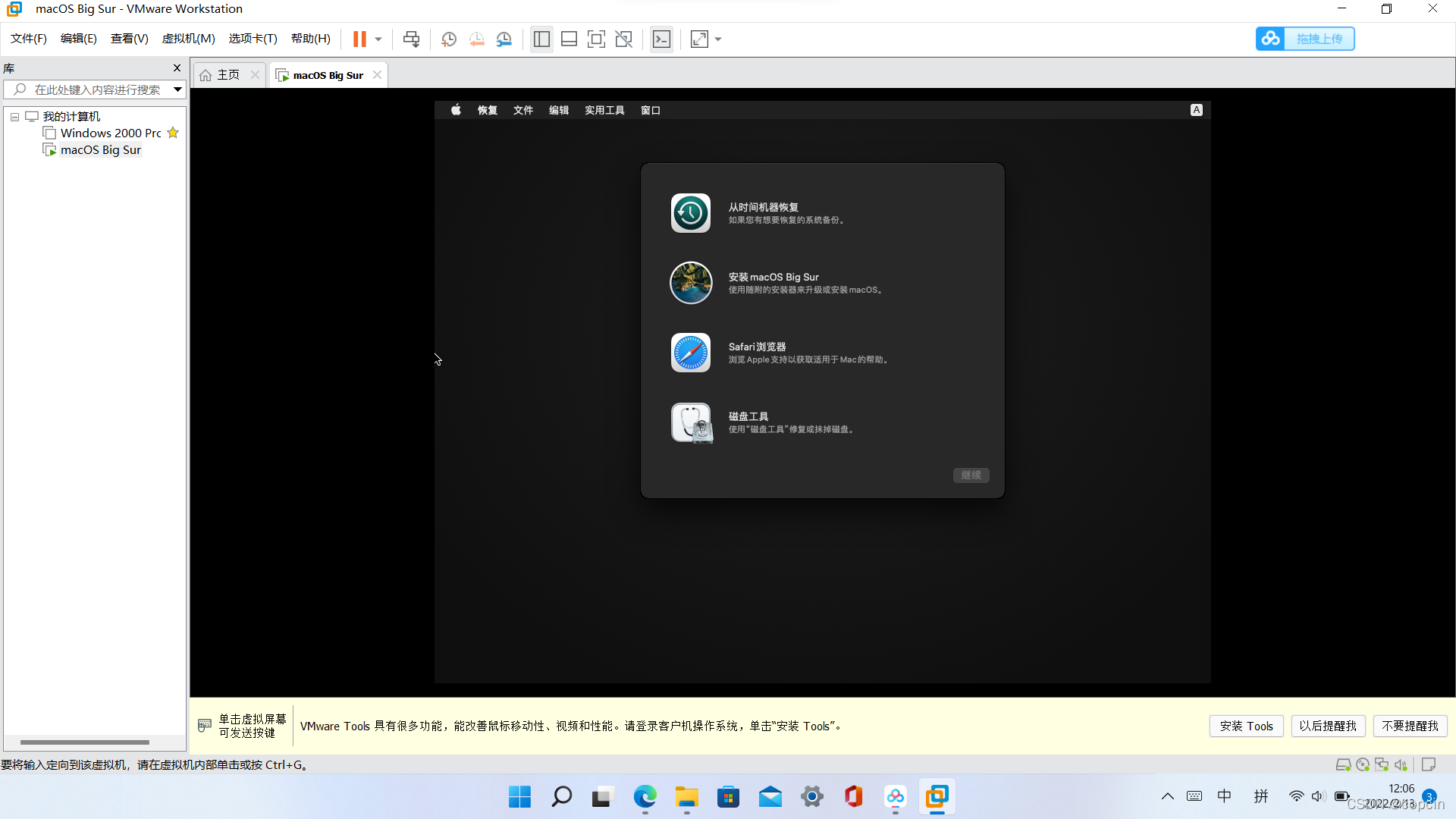This screenshot has height=819, width=1456.
Task: Click the message log status icon
Action: point(1429,764)
